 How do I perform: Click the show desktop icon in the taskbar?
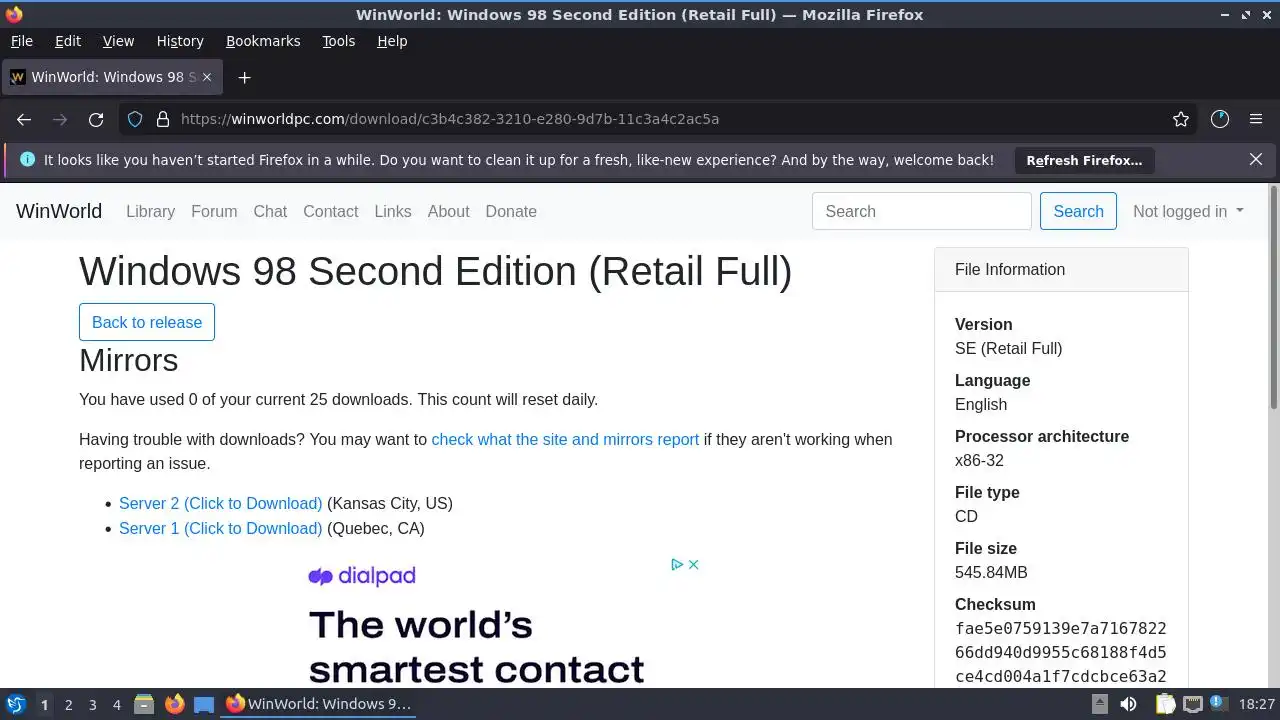[x=204, y=704]
